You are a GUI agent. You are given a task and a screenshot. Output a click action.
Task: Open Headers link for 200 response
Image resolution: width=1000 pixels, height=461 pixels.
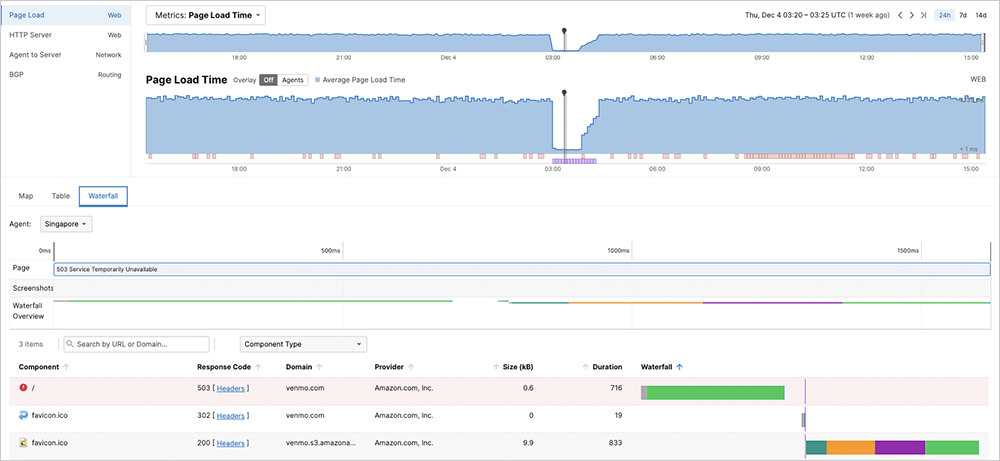pos(230,443)
